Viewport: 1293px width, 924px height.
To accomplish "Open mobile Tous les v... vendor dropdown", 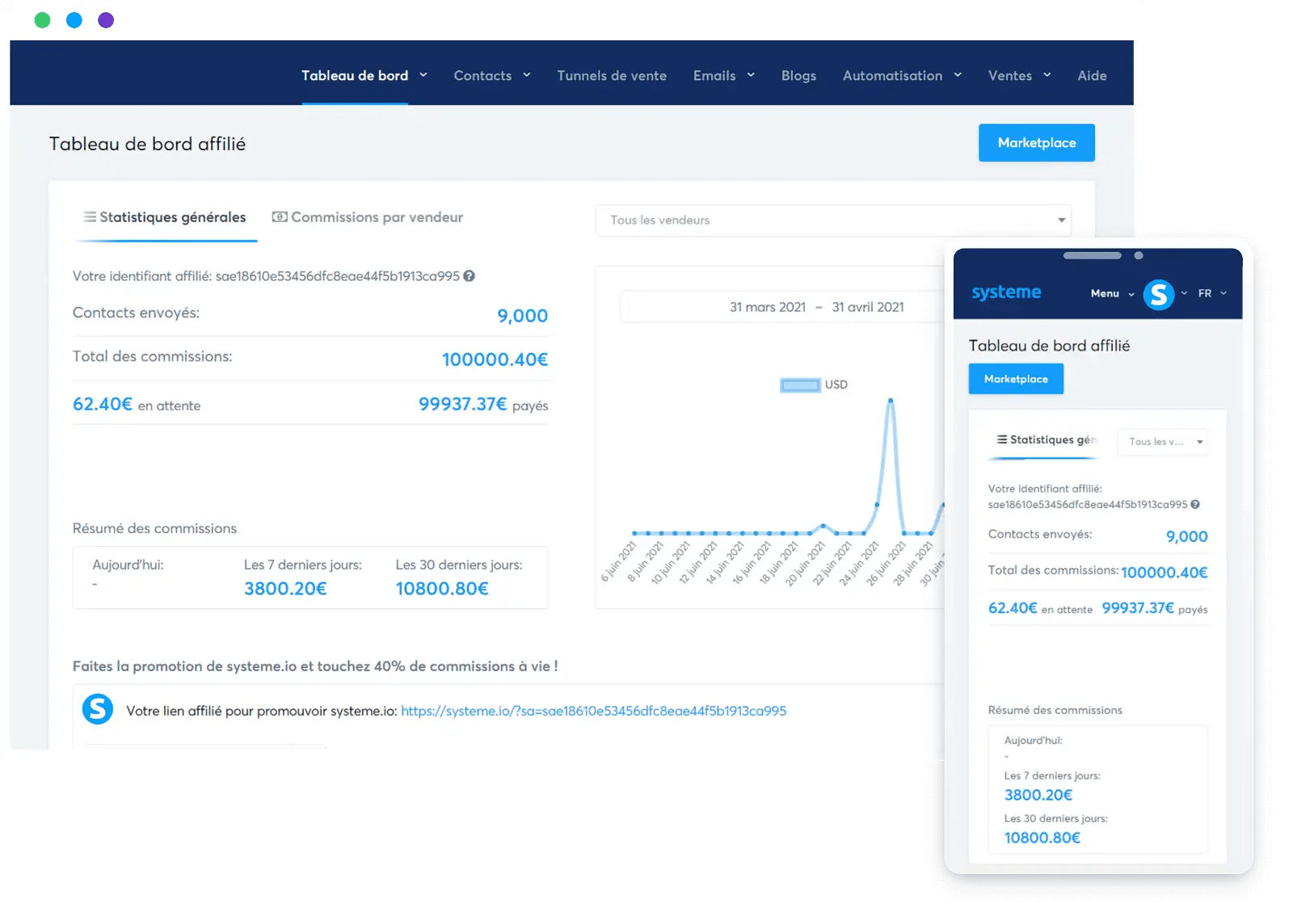I will pos(1164,442).
